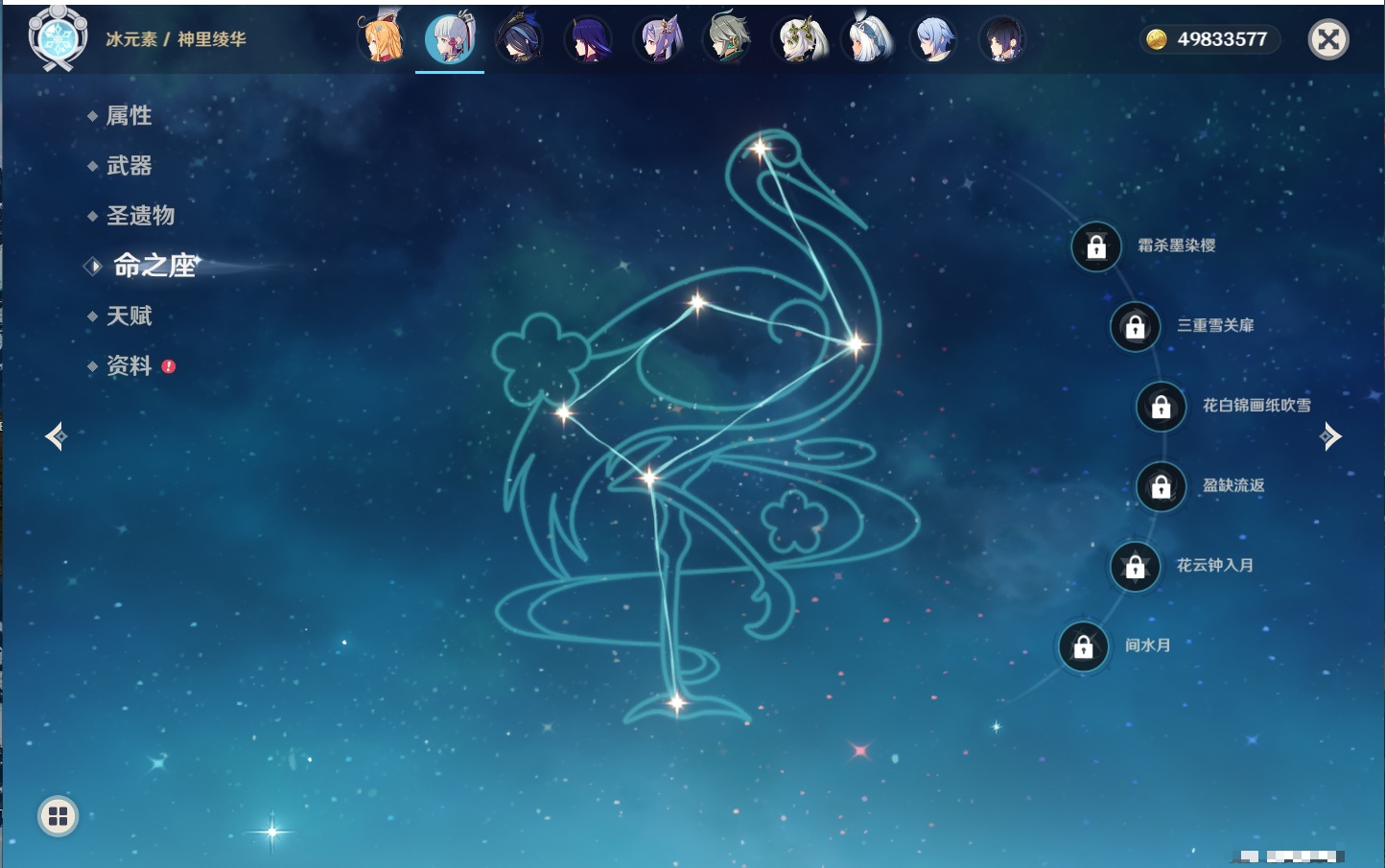Open the lock icon for 霜杀墨染樱
This screenshot has height=868, width=1385.
[1096, 247]
